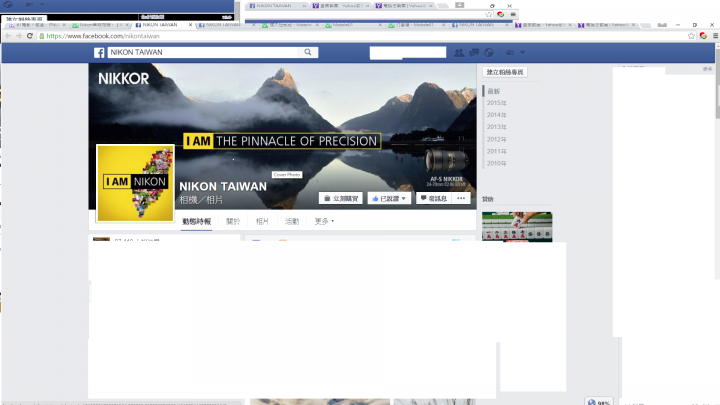This screenshot has height=405, width=720.
Task: Jump to 最新 in timeline navigator
Action: coord(494,91)
